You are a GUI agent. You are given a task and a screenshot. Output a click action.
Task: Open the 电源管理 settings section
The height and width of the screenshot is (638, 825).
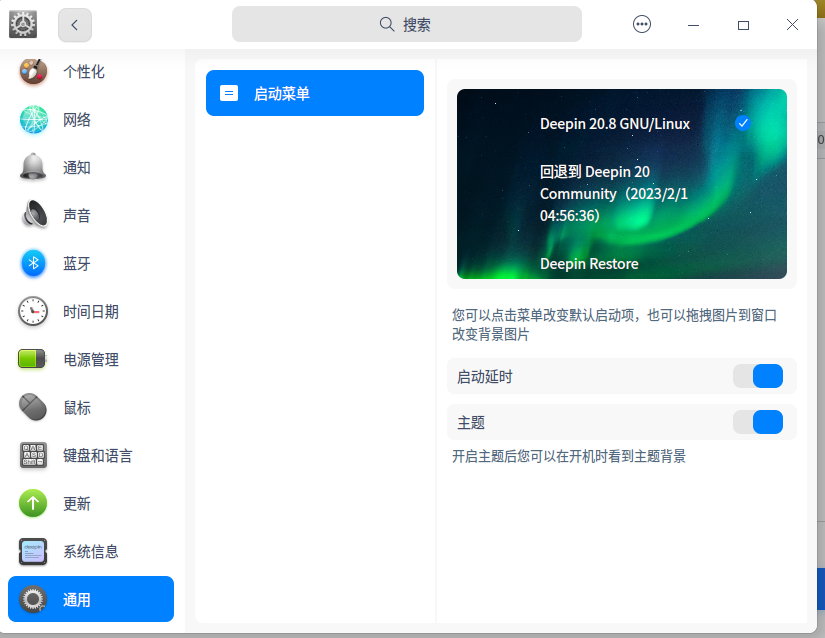pyautogui.click(x=90, y=359)
